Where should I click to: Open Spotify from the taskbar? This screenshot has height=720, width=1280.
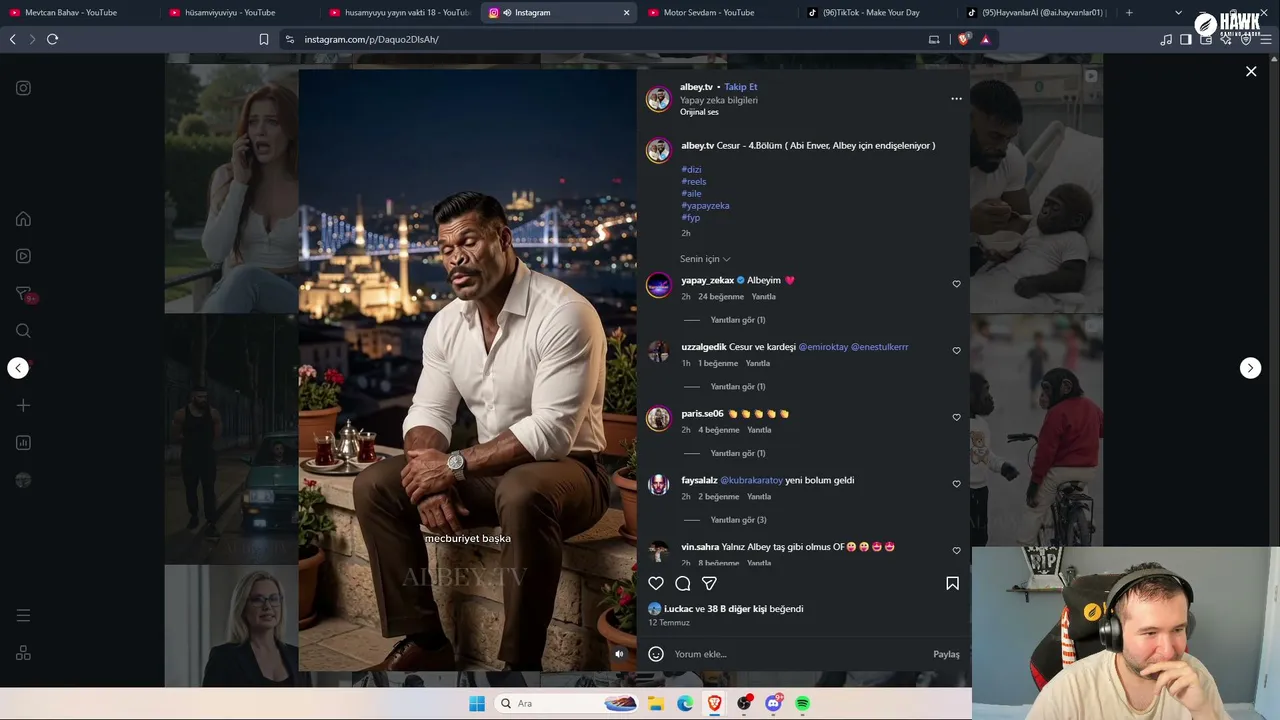click(x=802, y=703)
